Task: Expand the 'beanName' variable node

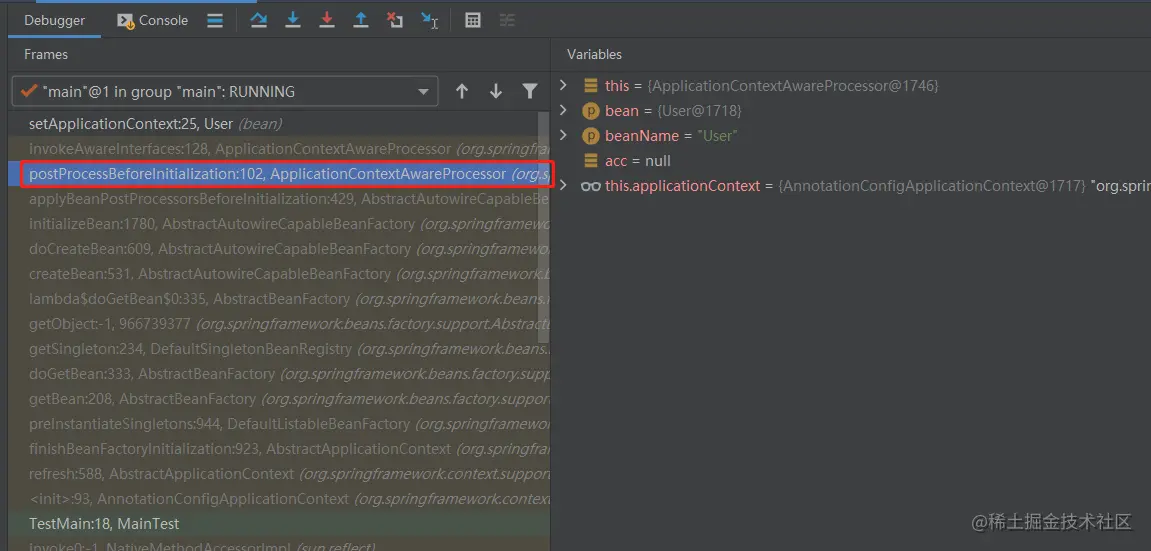Action: 563,136
